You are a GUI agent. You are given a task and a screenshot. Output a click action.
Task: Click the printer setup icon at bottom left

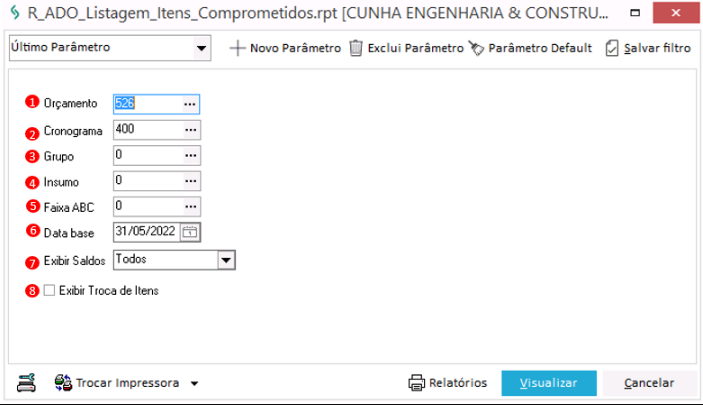point(26,383)
